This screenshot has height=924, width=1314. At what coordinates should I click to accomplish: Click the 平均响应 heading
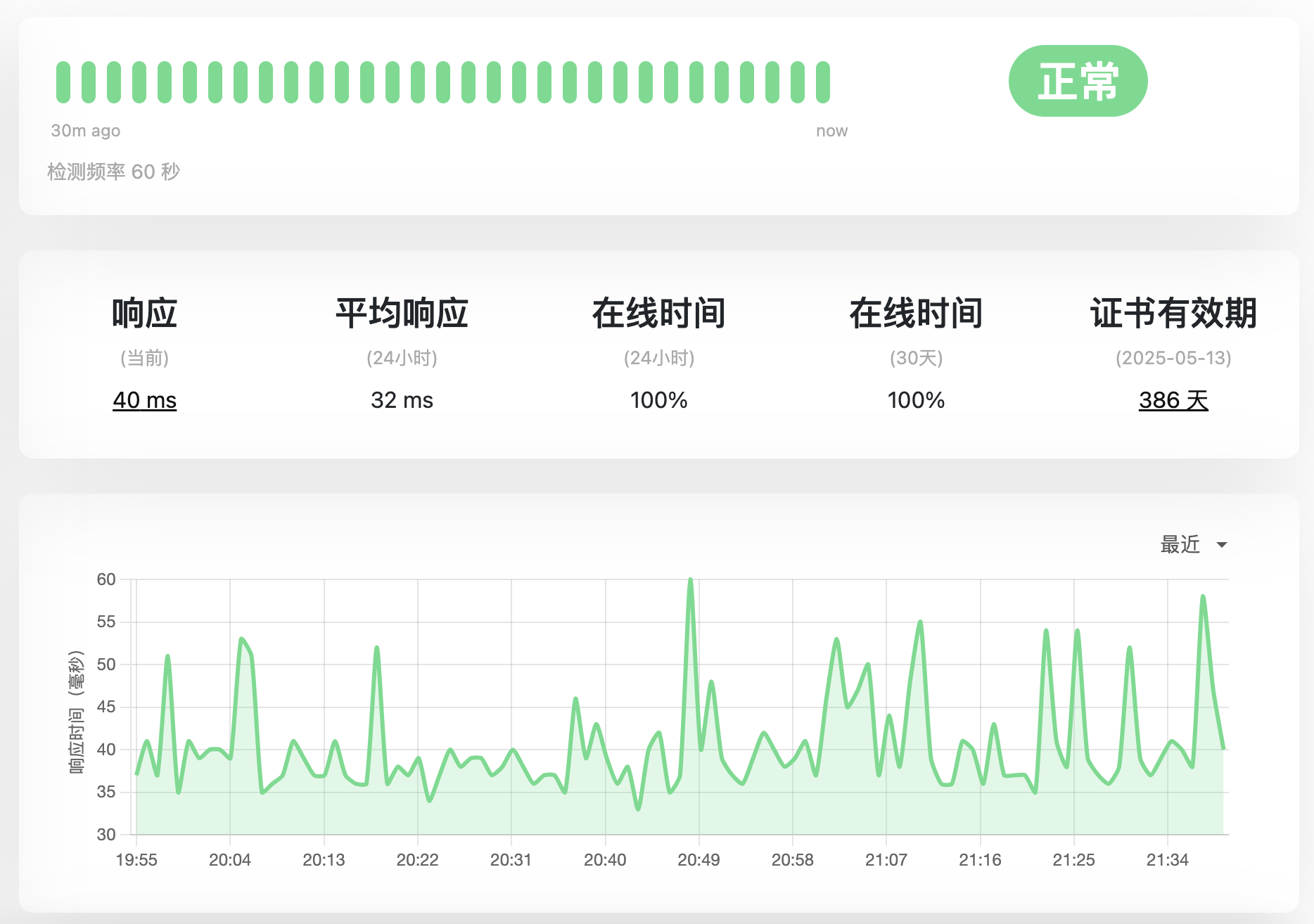pos(402,313)
